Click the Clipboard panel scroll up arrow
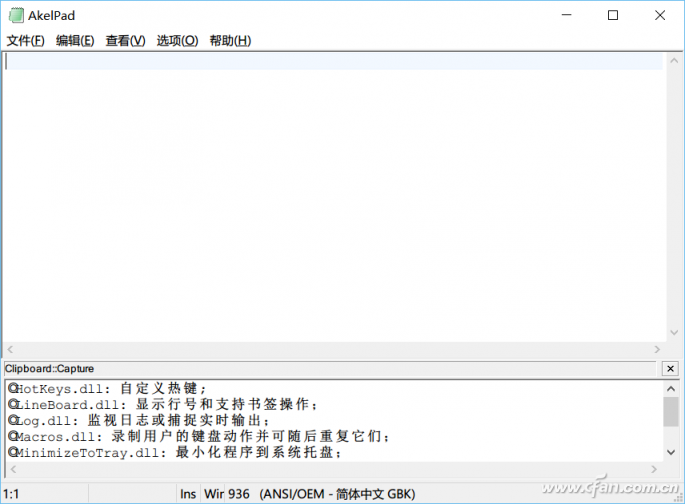 coord(671,388)
